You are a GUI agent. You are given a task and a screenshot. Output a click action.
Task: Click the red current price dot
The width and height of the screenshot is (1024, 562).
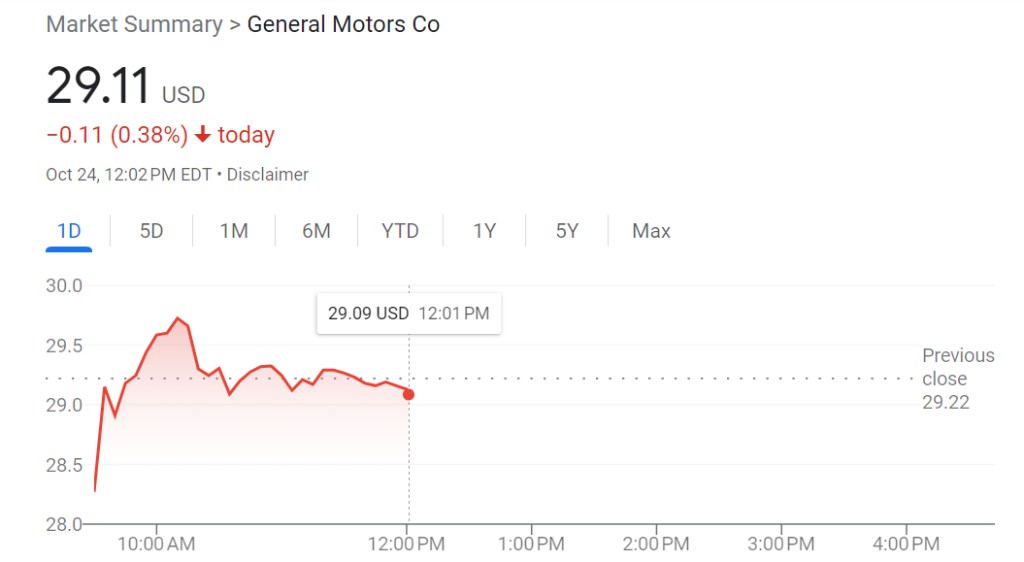coord(409,394)
